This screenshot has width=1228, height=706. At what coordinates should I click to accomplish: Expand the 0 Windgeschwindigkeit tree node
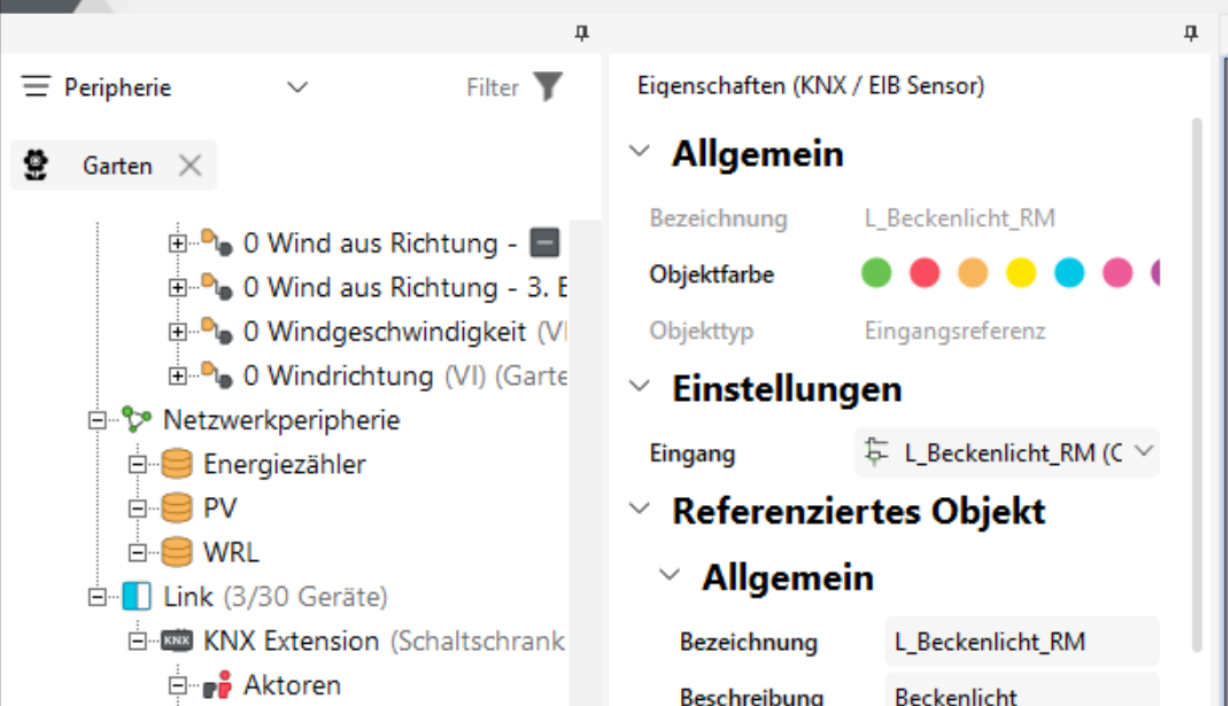pyautogui.click(x=177, y=331)
